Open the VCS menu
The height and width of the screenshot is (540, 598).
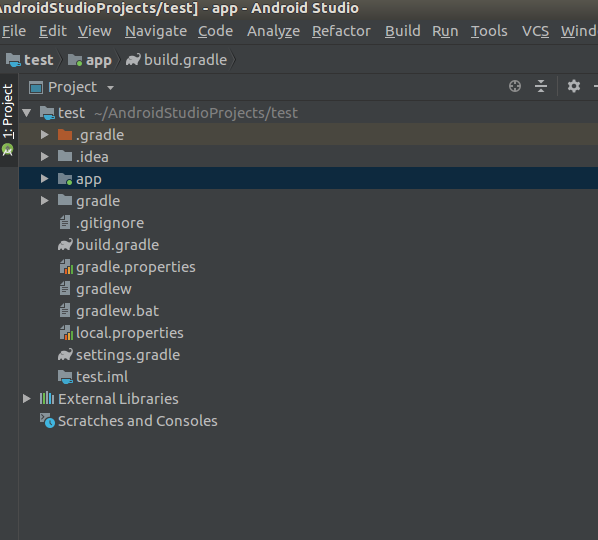(535, 31)
